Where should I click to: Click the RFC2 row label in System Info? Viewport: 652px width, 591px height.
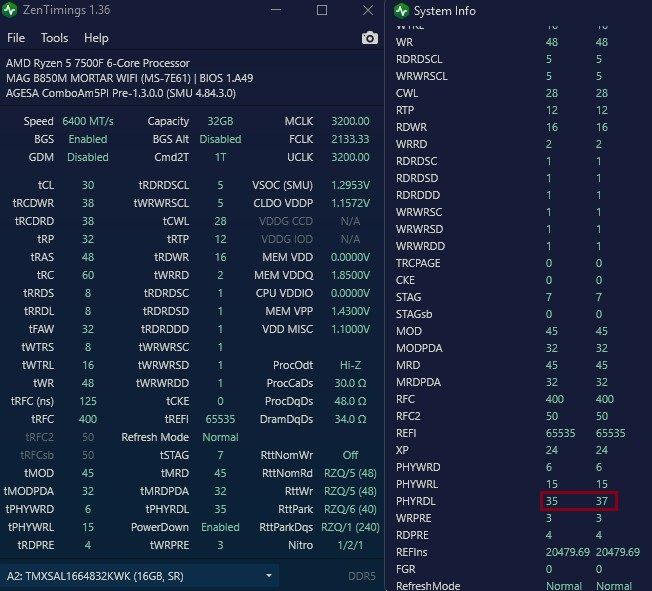[408, 416]
